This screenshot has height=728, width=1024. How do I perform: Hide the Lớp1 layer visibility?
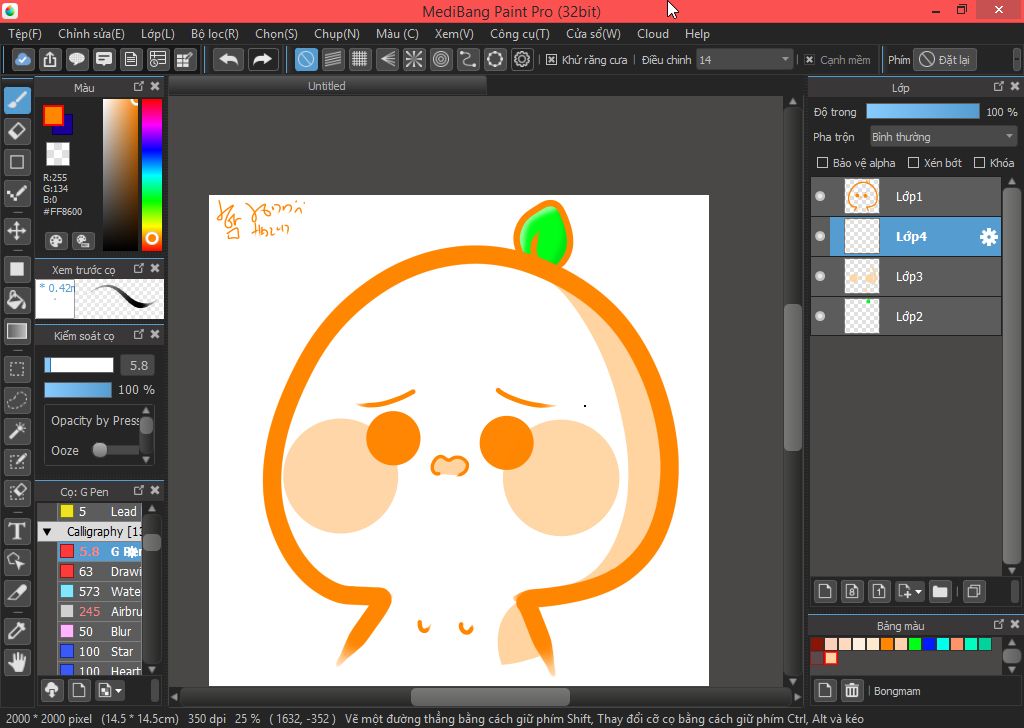coord(820,197)
